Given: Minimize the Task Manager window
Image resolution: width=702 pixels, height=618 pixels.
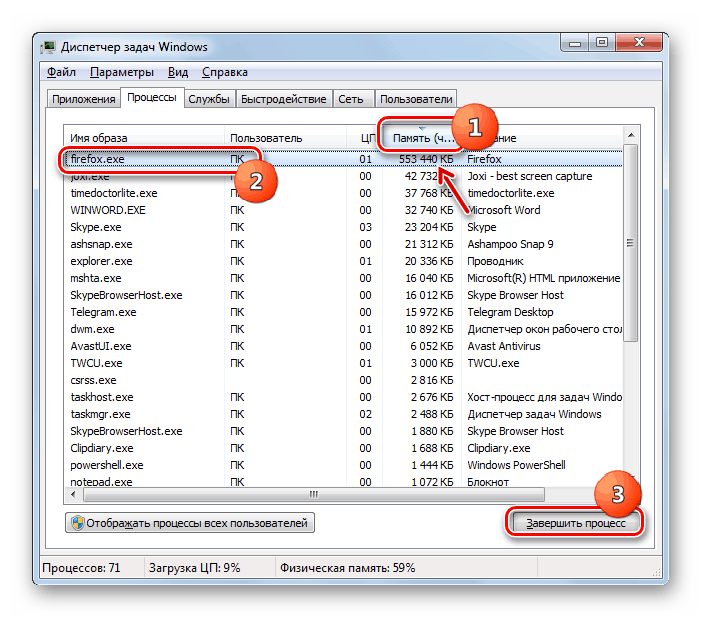Looking at the screenshot, I should [575, 43].
